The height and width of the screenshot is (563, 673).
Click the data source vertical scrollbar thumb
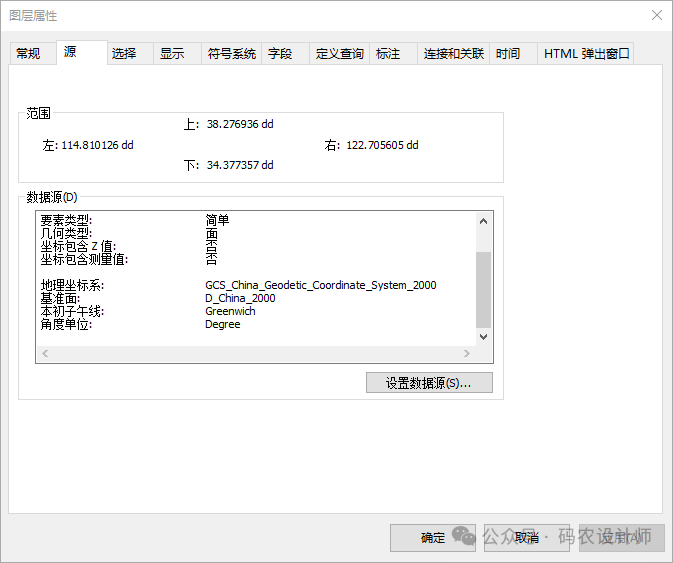pyautogui.click(x=484, y=289)
